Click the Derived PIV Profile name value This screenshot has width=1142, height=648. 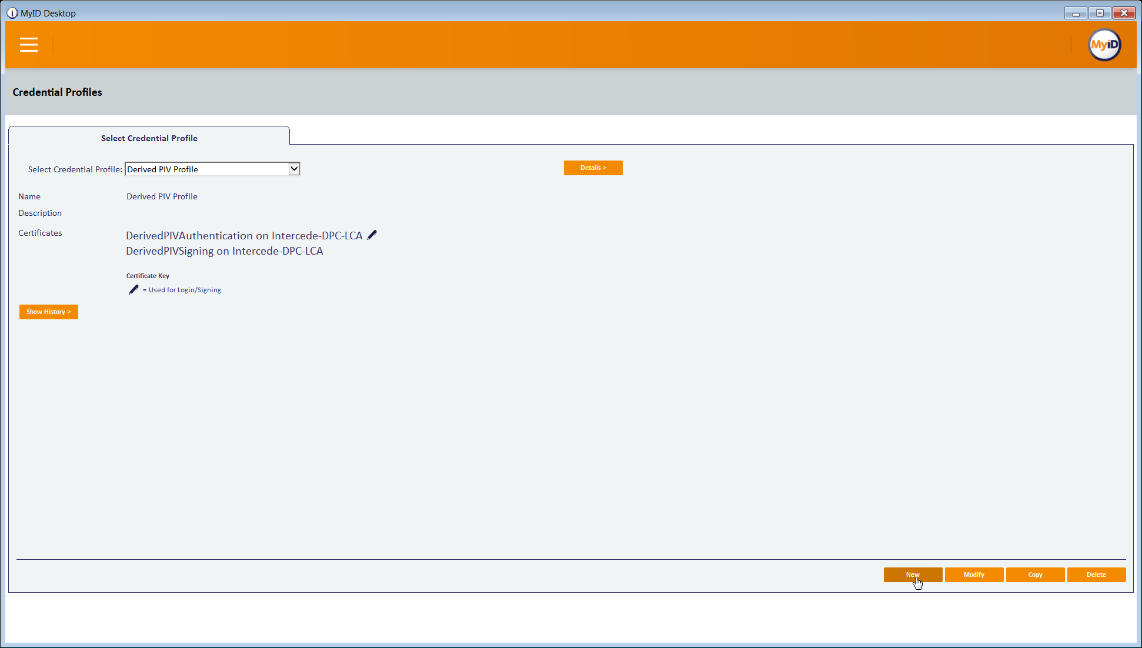(162, 197)
